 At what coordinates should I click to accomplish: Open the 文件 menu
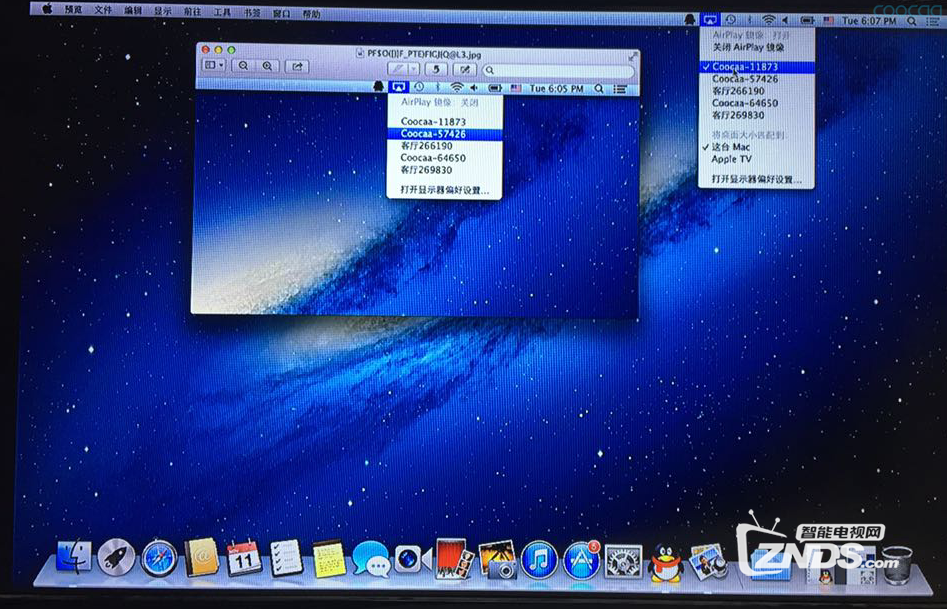(103, 10)
